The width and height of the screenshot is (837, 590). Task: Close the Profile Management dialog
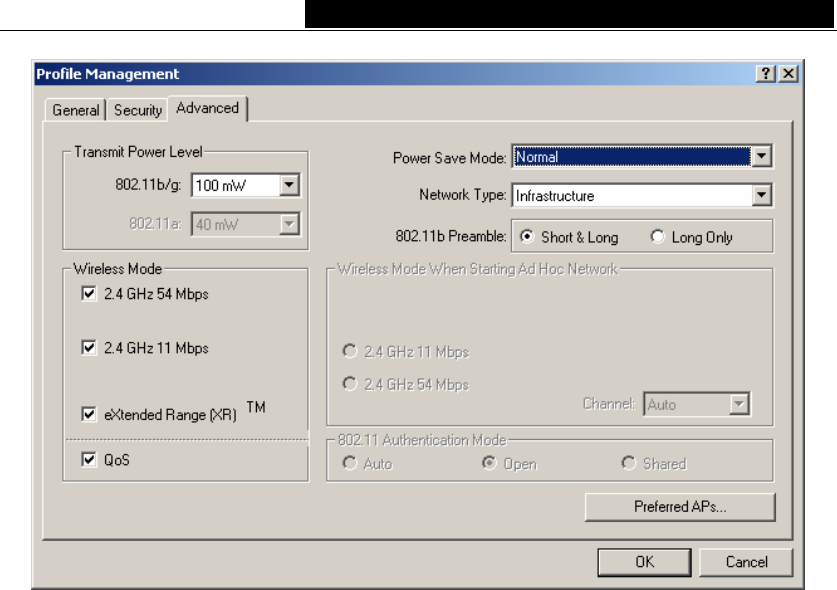point(788,73)
